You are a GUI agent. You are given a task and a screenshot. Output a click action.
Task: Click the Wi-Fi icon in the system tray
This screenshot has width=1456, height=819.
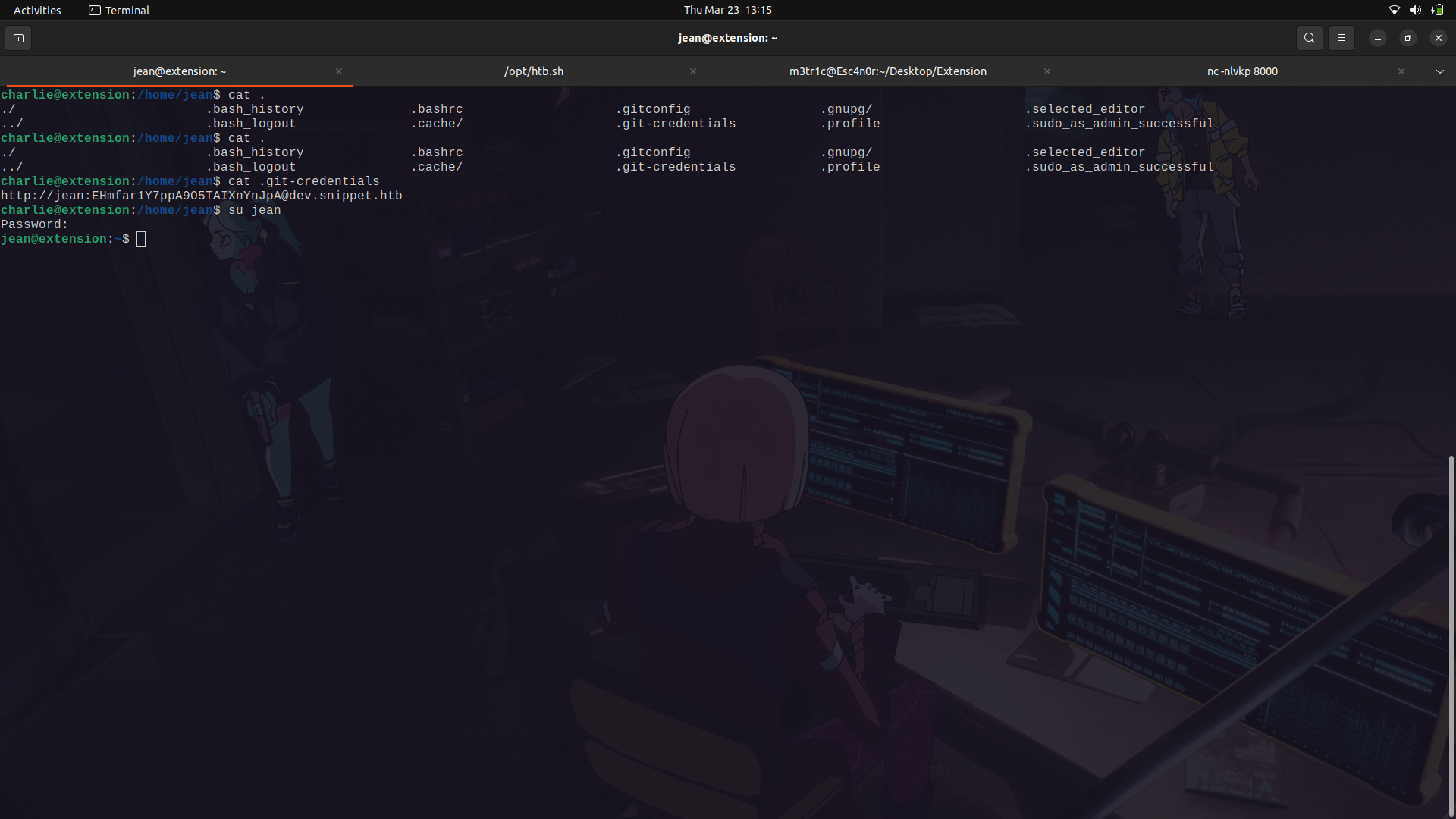click(x=1395, y=10)
